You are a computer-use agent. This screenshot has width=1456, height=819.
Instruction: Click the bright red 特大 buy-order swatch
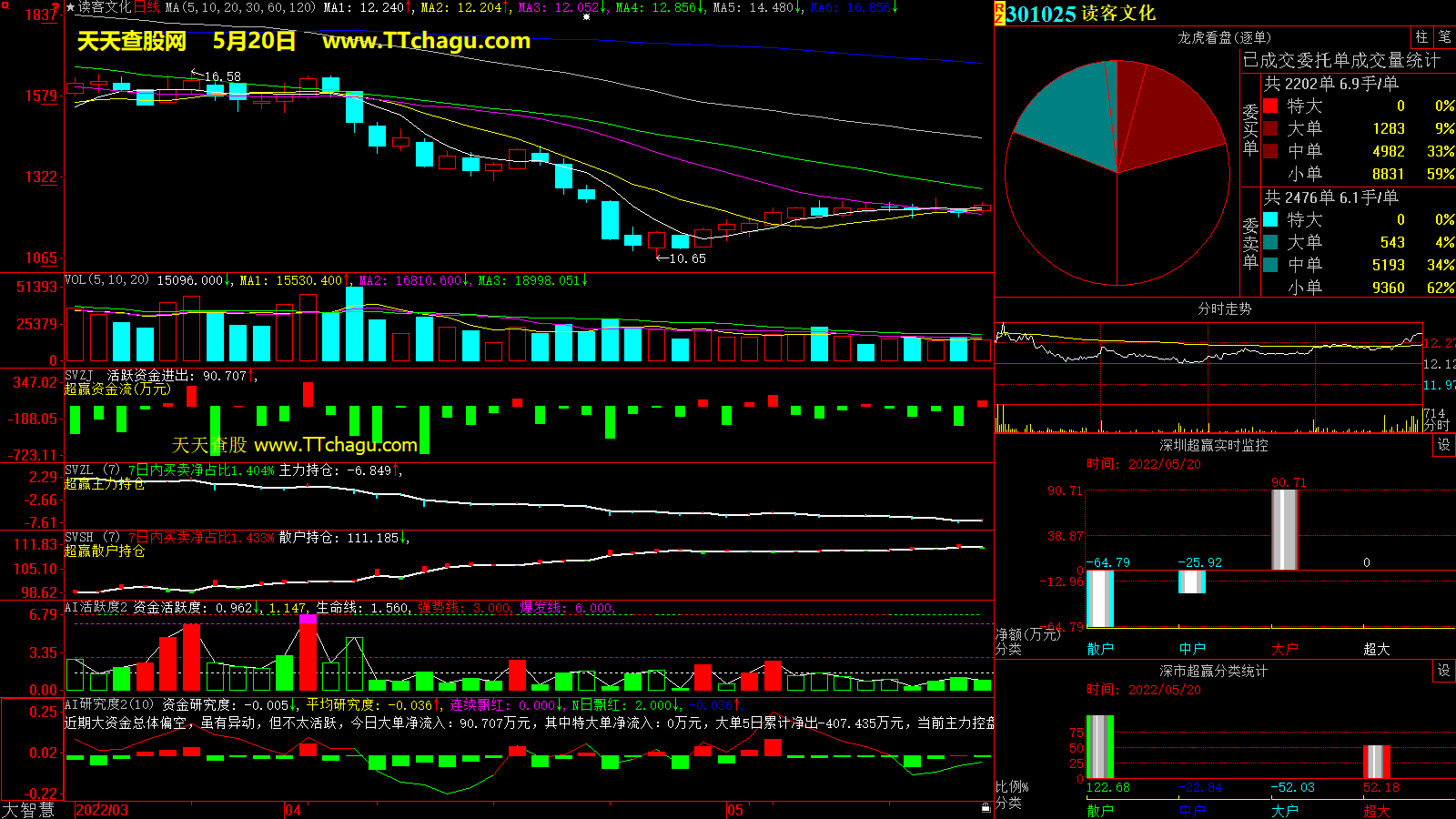click(x=1270, y=106)
